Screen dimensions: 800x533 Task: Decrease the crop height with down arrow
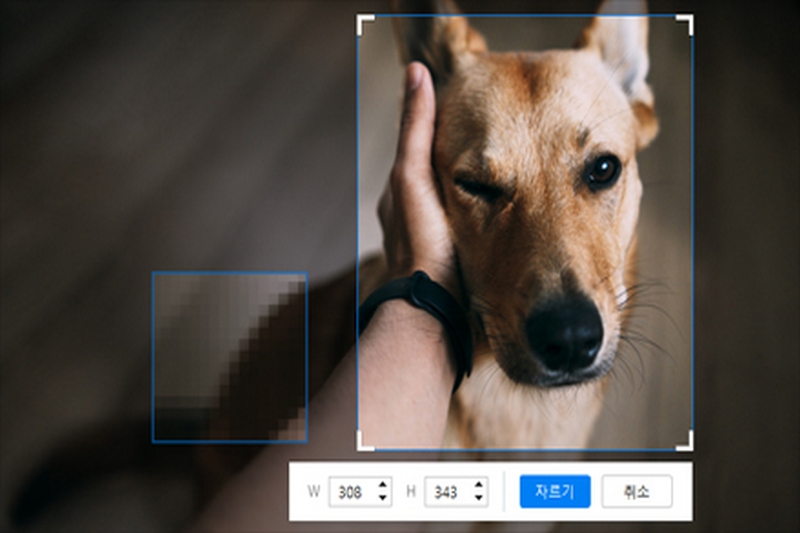click(478, 497)
